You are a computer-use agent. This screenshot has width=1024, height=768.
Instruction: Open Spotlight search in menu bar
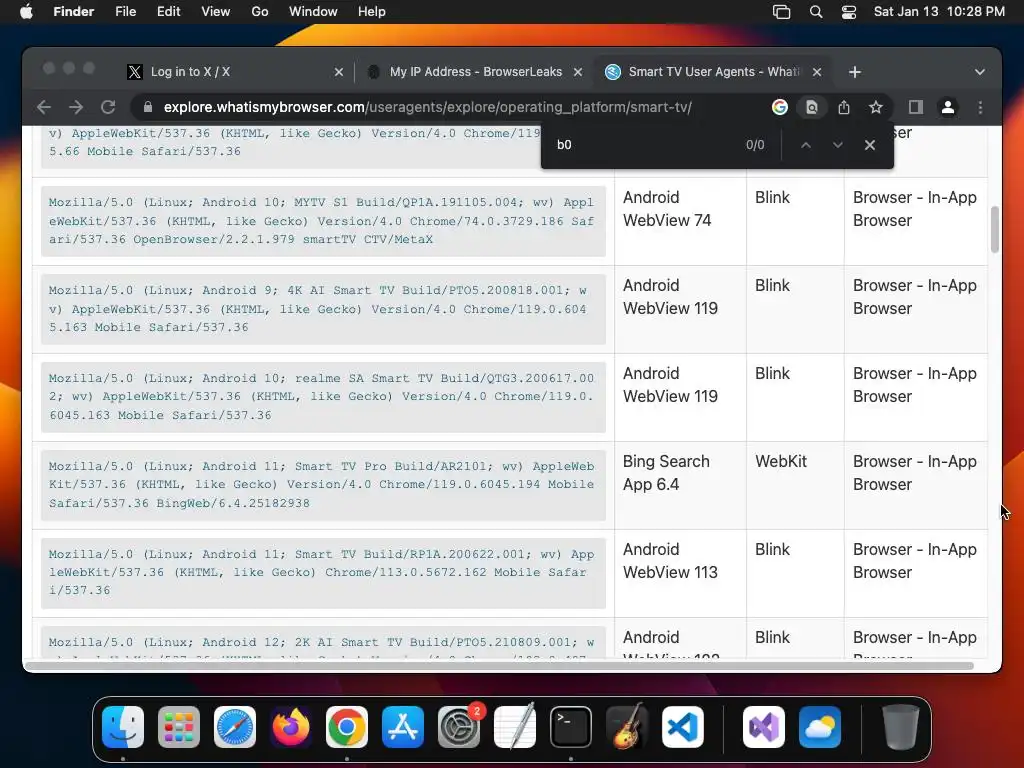pyautogui.click(x=816, y=12)
